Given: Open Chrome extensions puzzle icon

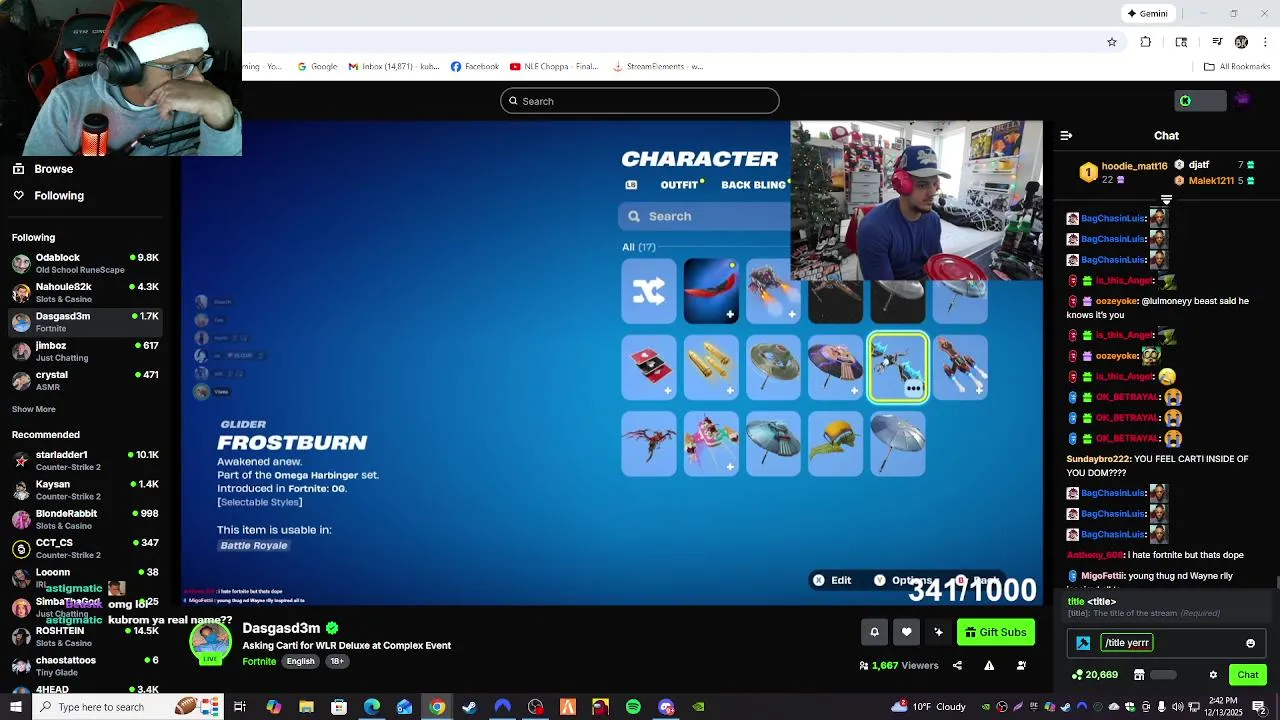Looking at the screenshot, I should [1146, 42].
